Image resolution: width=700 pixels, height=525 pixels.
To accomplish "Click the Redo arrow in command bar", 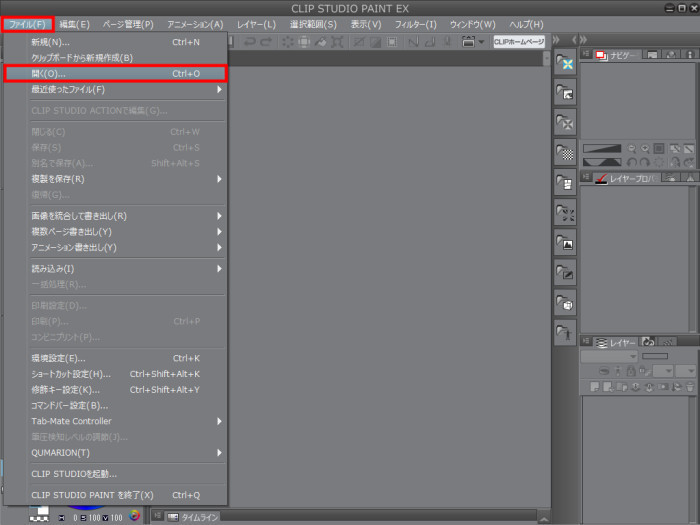I will point(266,42).
